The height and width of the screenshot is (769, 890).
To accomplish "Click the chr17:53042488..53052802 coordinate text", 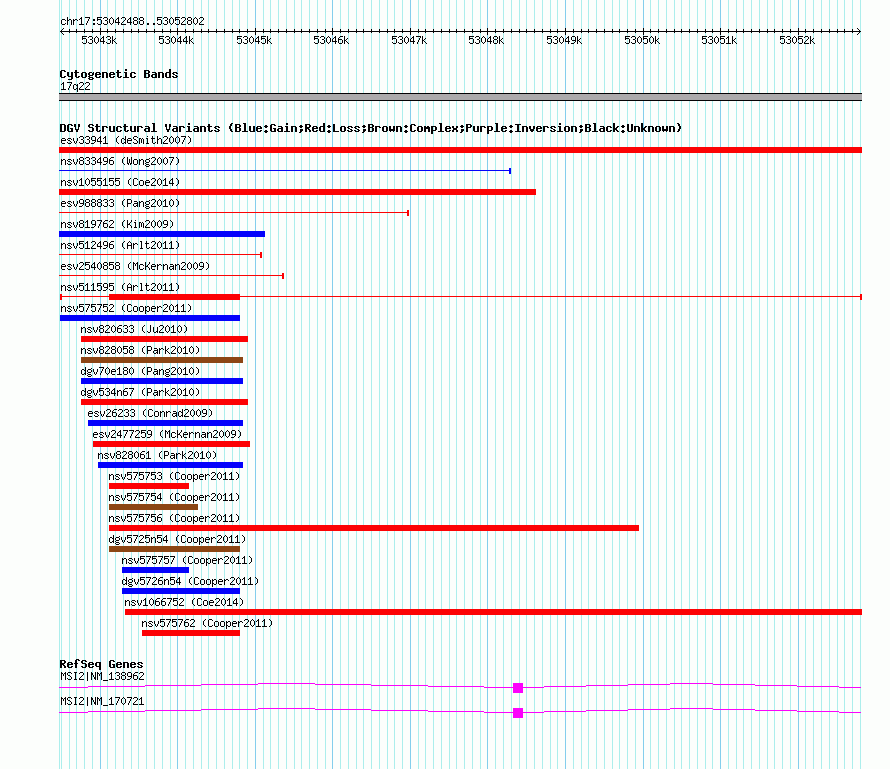I will (132, 21).
